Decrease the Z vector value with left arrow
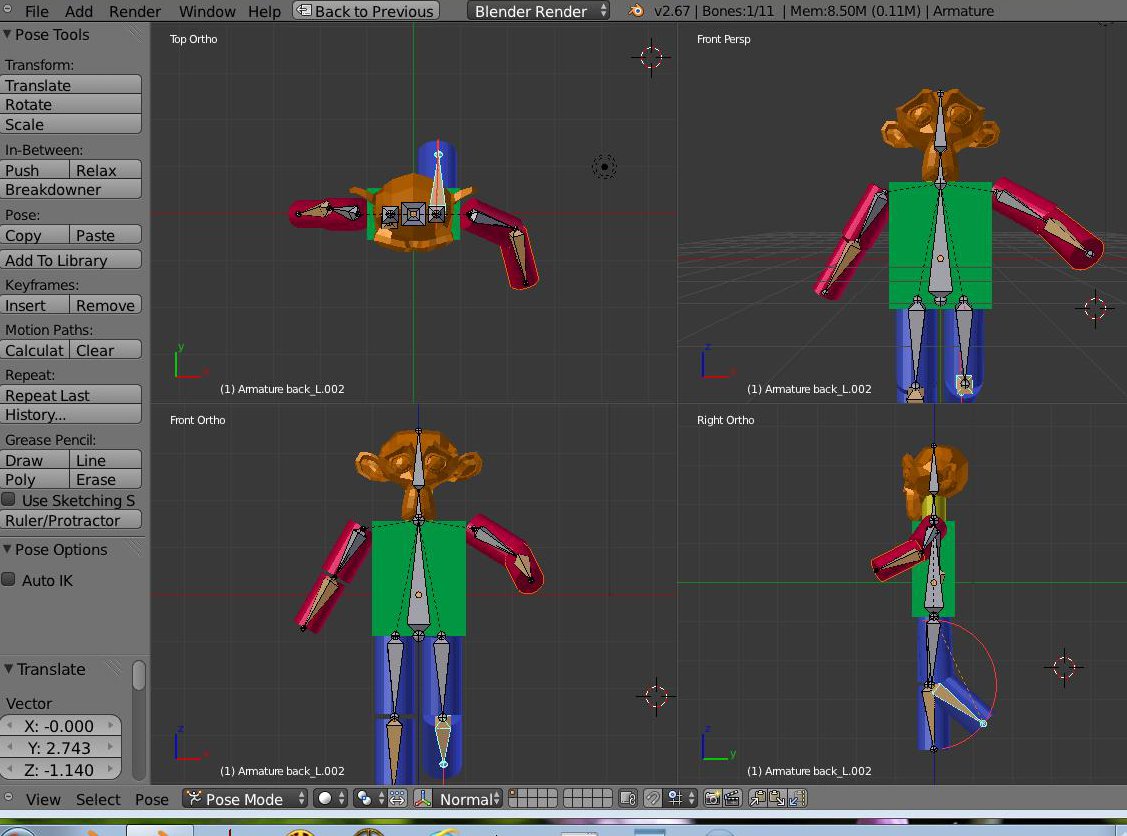 coord(9,769)
